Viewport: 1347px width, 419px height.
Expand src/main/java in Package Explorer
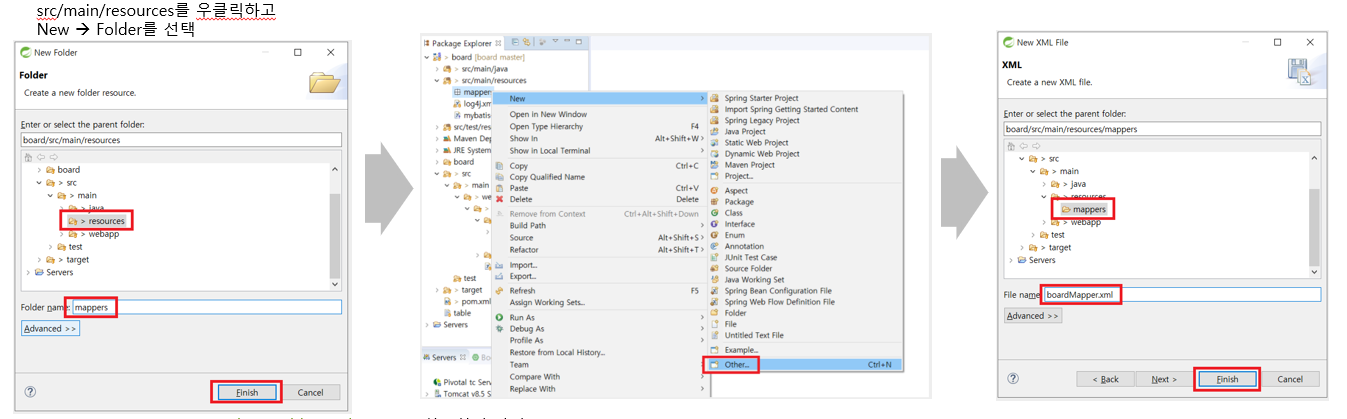[438, 68]
